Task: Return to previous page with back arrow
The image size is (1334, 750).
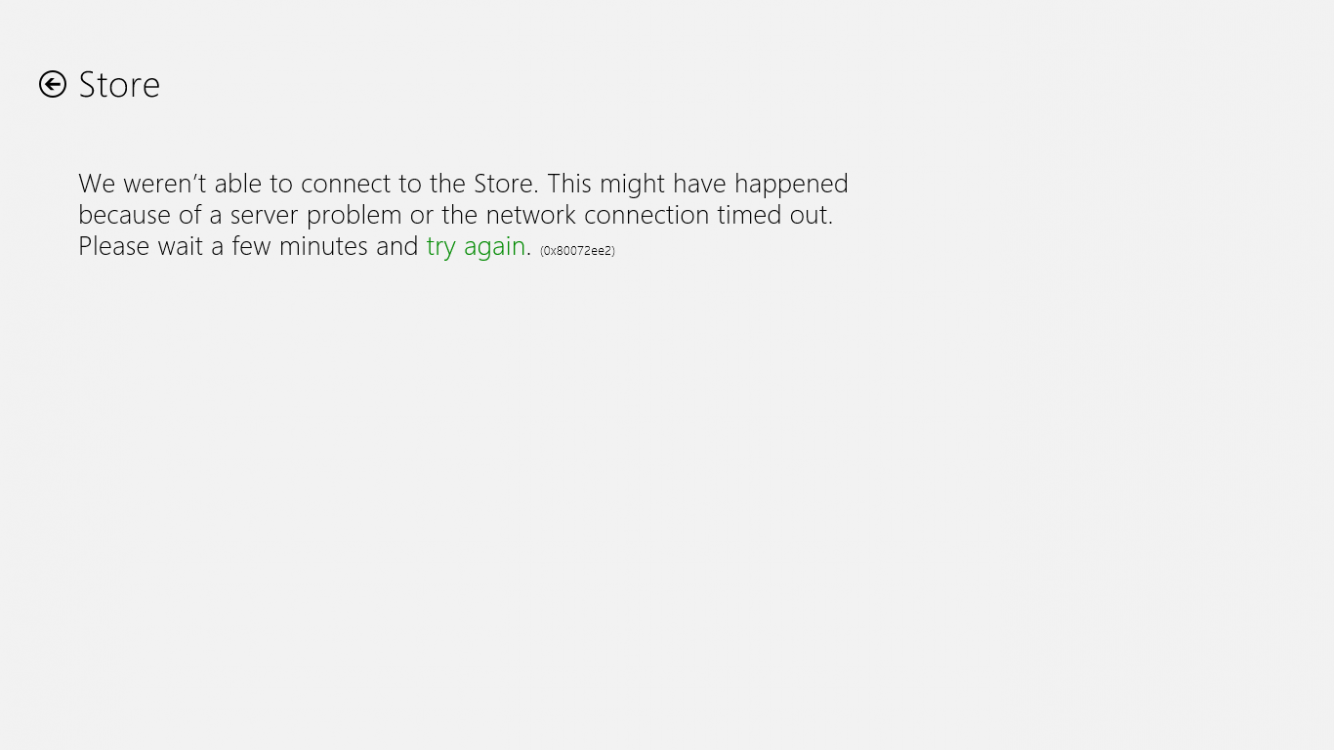Action: click(52, 84)
